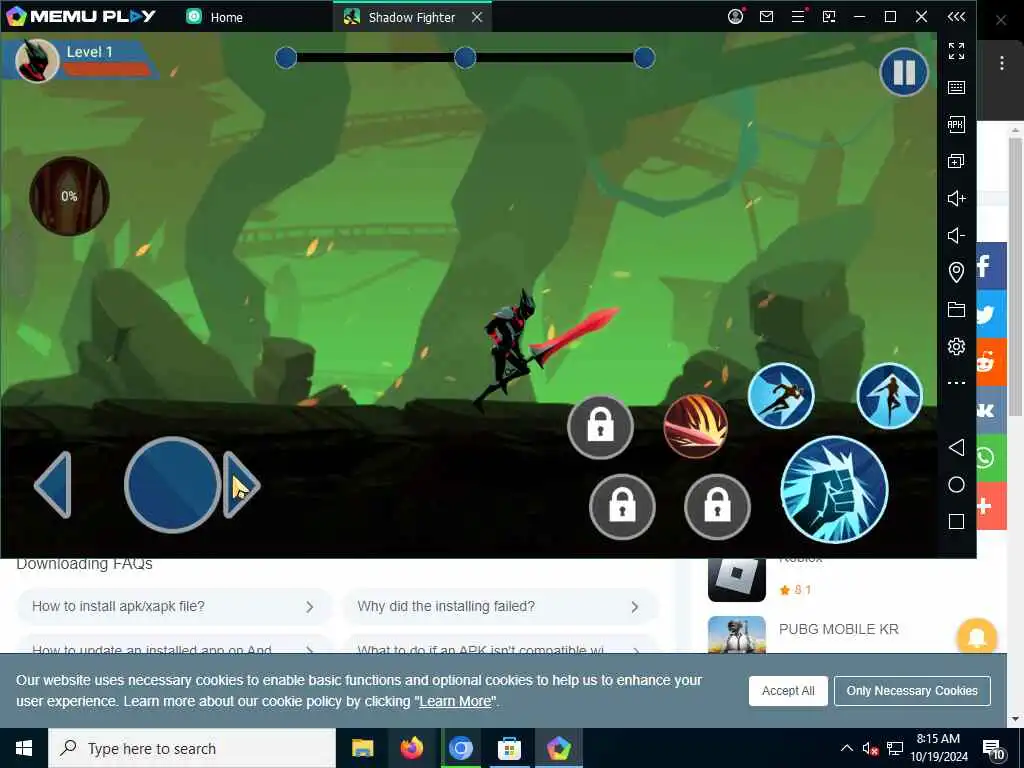Open MEmu mail messages

coord(767,16)
